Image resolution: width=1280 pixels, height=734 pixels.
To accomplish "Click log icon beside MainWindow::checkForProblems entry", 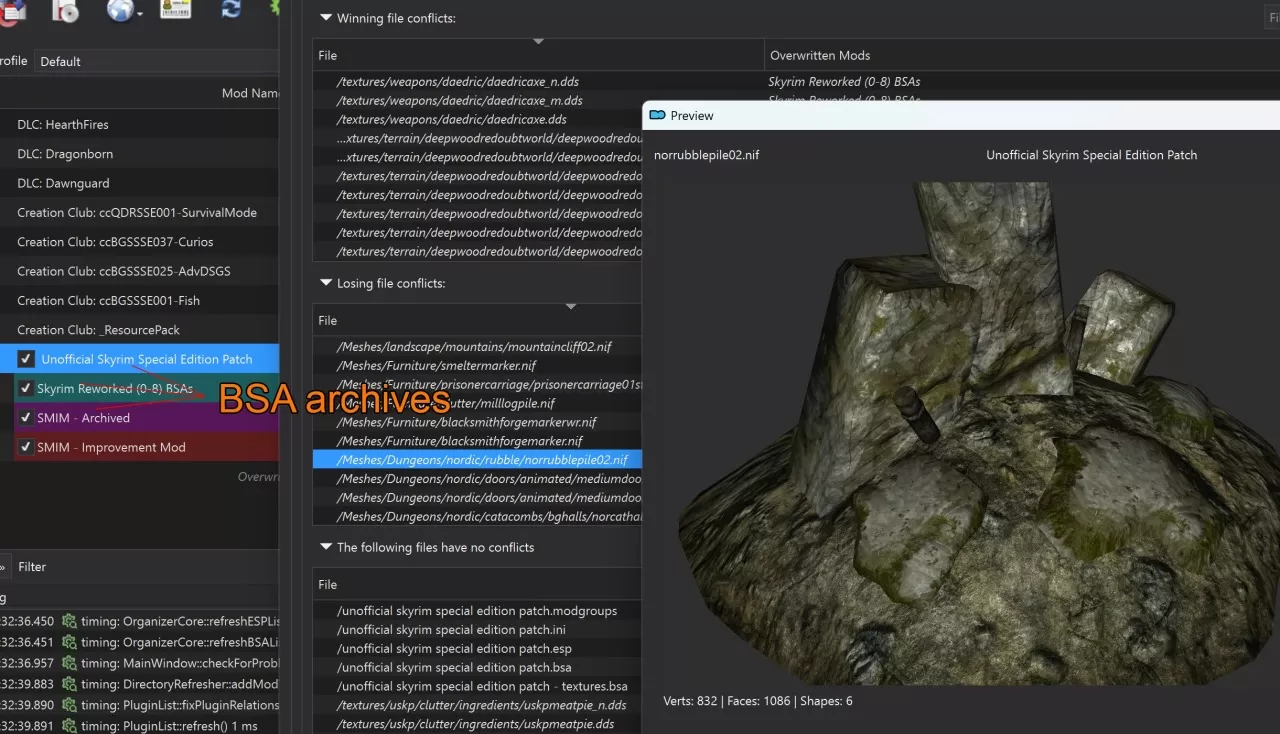I will [x=69, y=663].
